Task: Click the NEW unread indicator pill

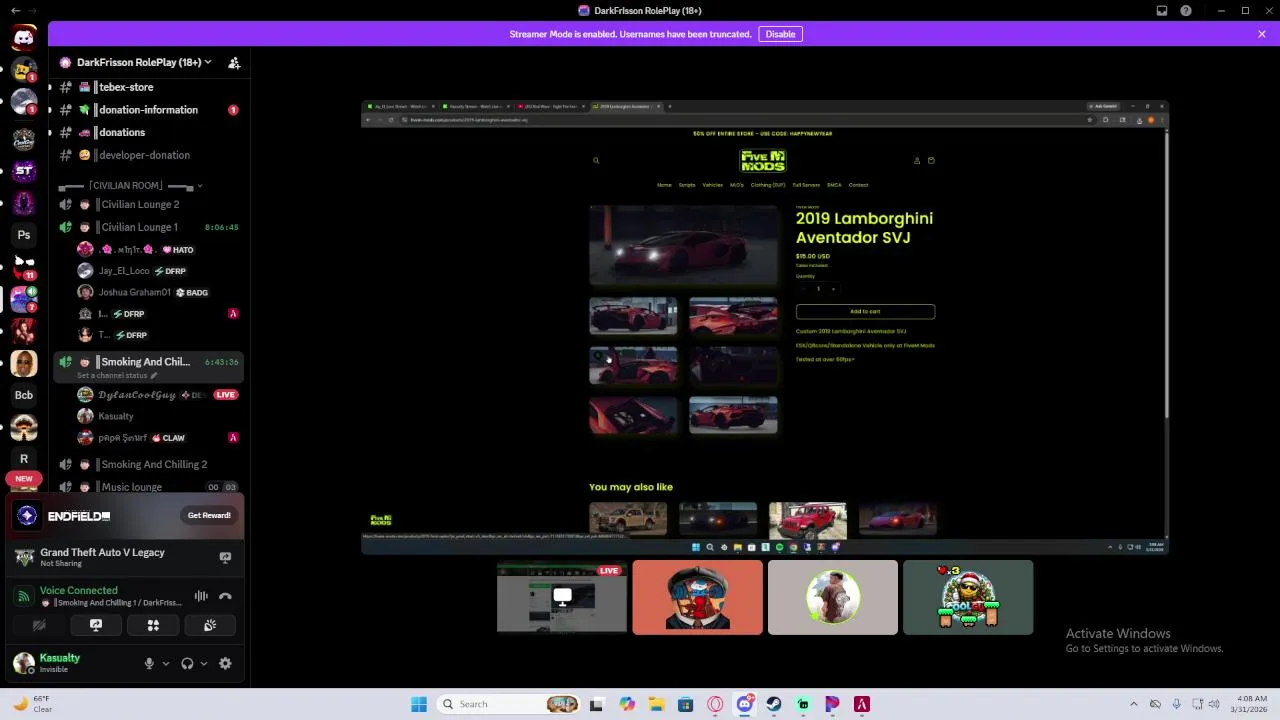Action: (x=24, y=479)
